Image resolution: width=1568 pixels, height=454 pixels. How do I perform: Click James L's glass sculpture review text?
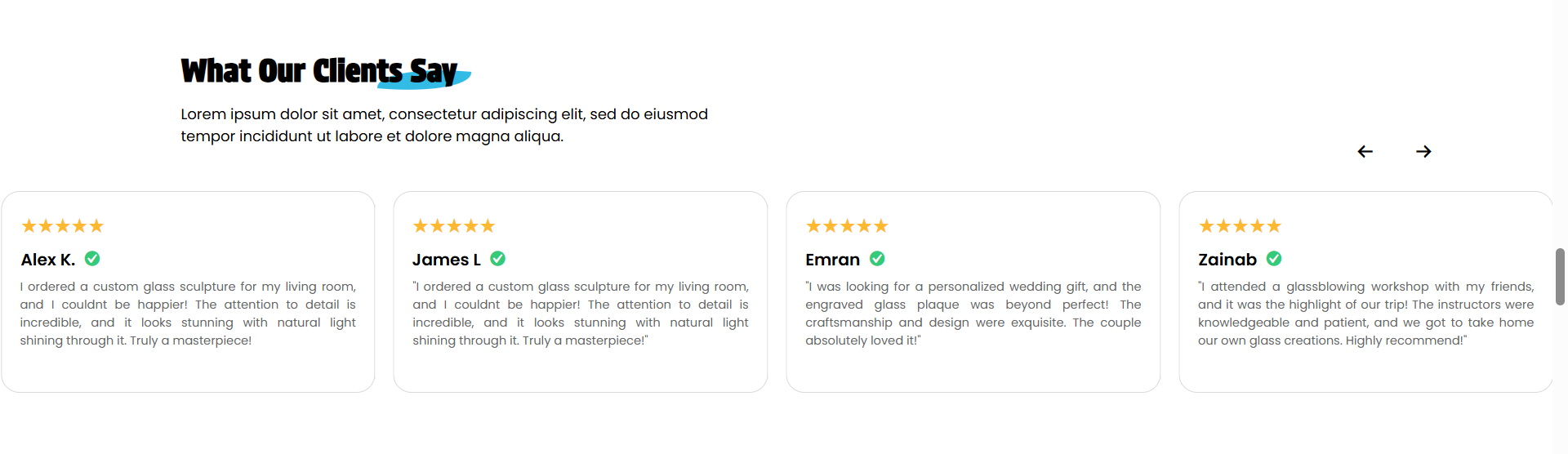point(581,314)
